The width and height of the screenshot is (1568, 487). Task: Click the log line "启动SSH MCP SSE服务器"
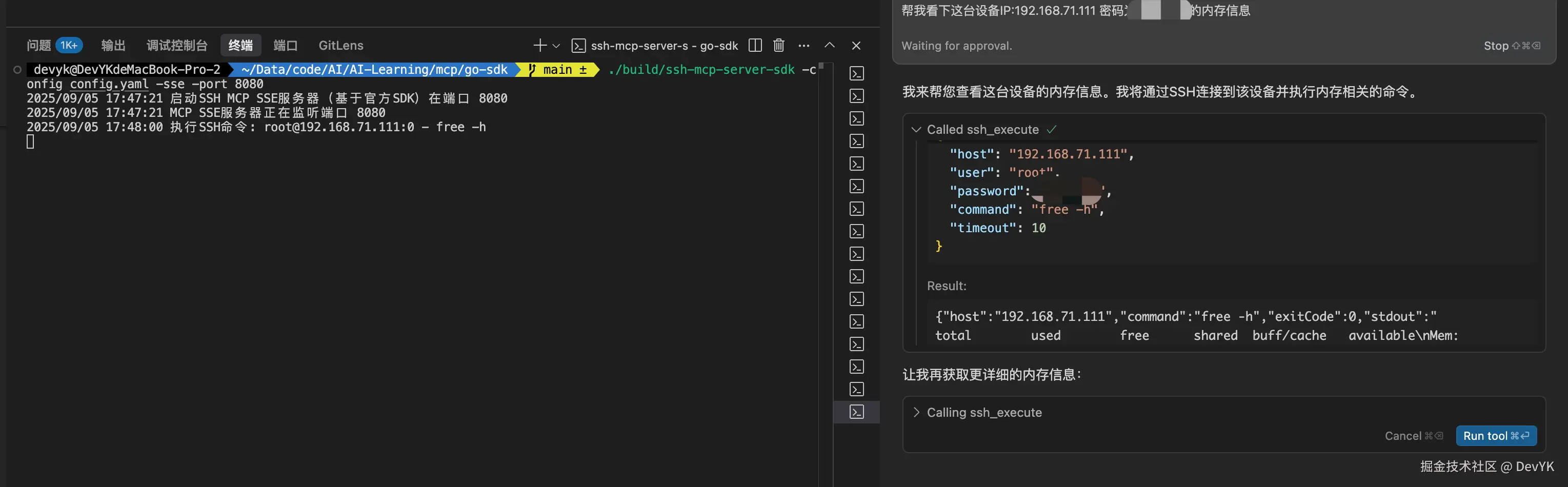267,98
